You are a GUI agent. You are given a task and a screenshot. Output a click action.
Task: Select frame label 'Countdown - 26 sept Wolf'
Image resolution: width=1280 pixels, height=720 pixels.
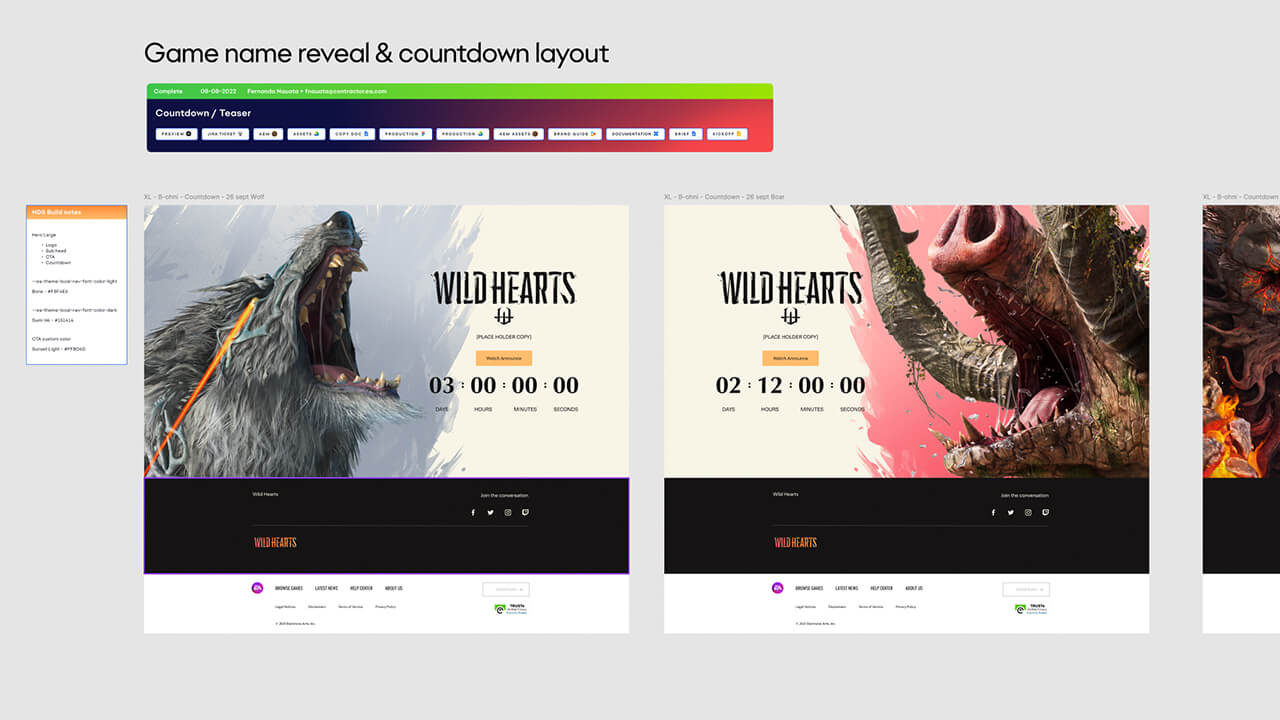(x=205, y=197)
